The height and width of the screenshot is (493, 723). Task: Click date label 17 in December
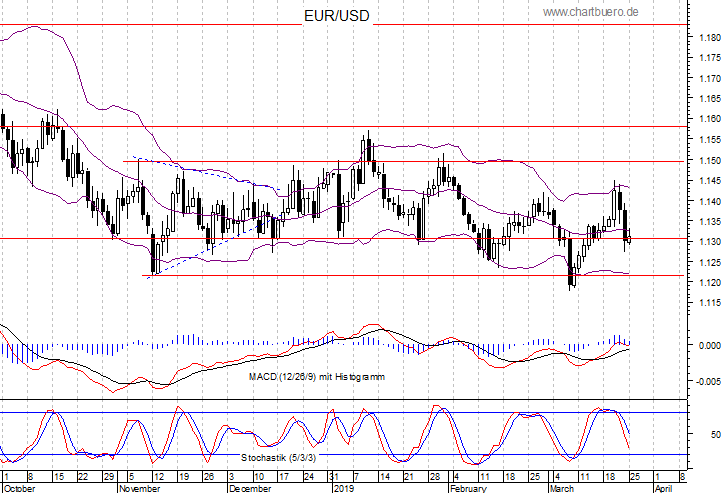point(284,477)
